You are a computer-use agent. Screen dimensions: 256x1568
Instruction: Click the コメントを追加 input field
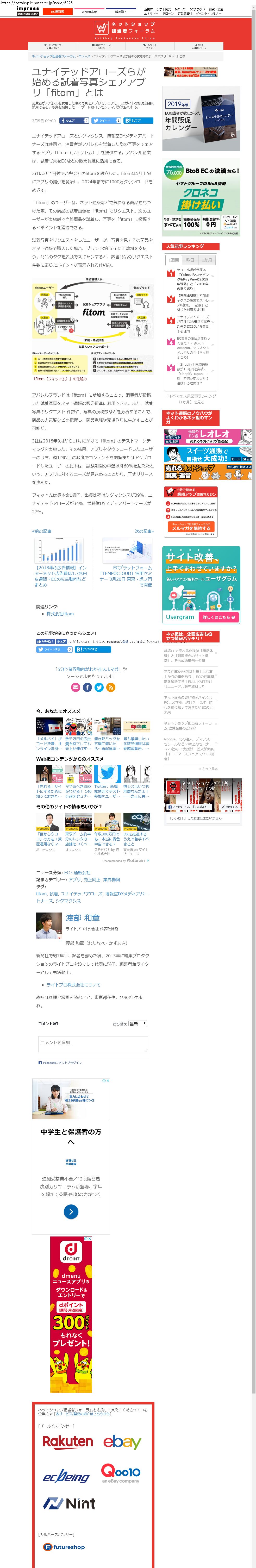93,1044
